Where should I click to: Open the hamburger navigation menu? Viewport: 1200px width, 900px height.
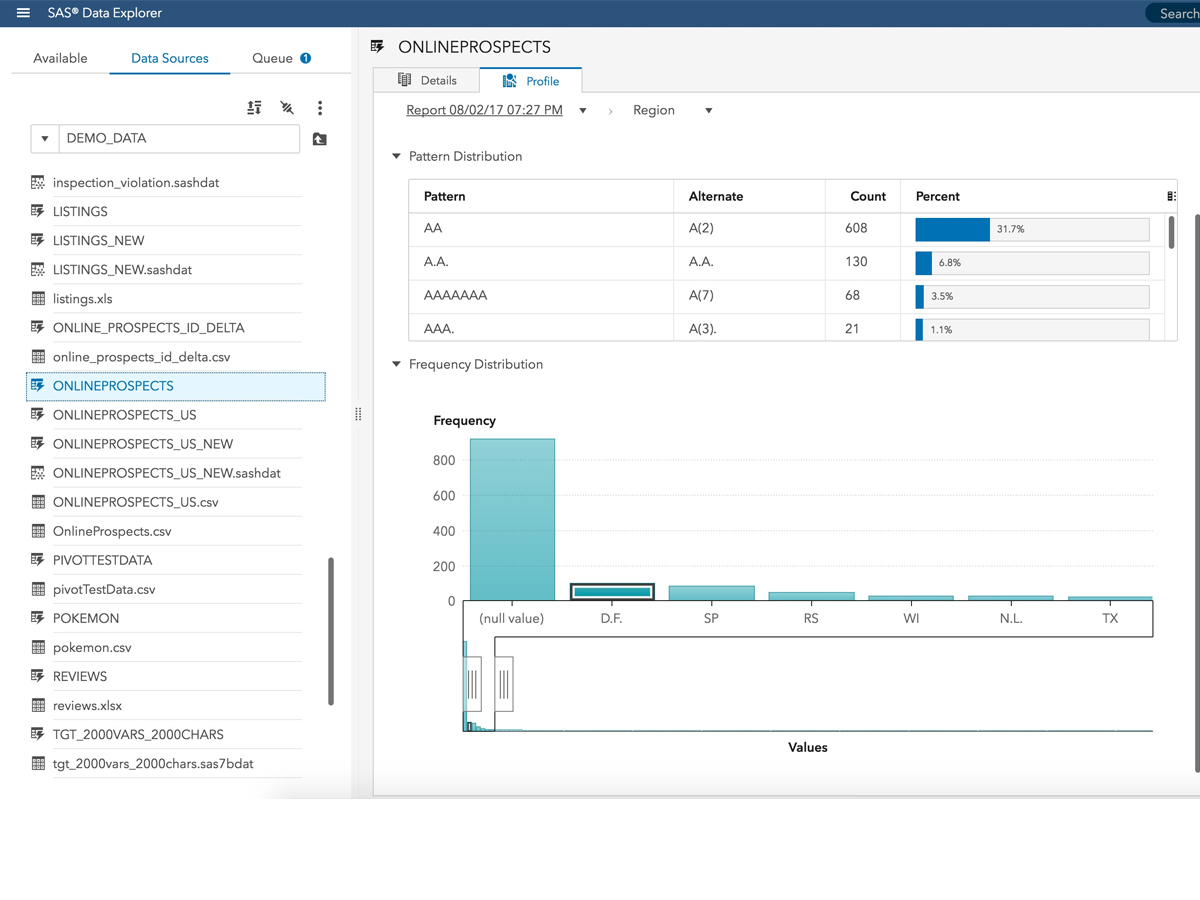(x=23, y=13)
